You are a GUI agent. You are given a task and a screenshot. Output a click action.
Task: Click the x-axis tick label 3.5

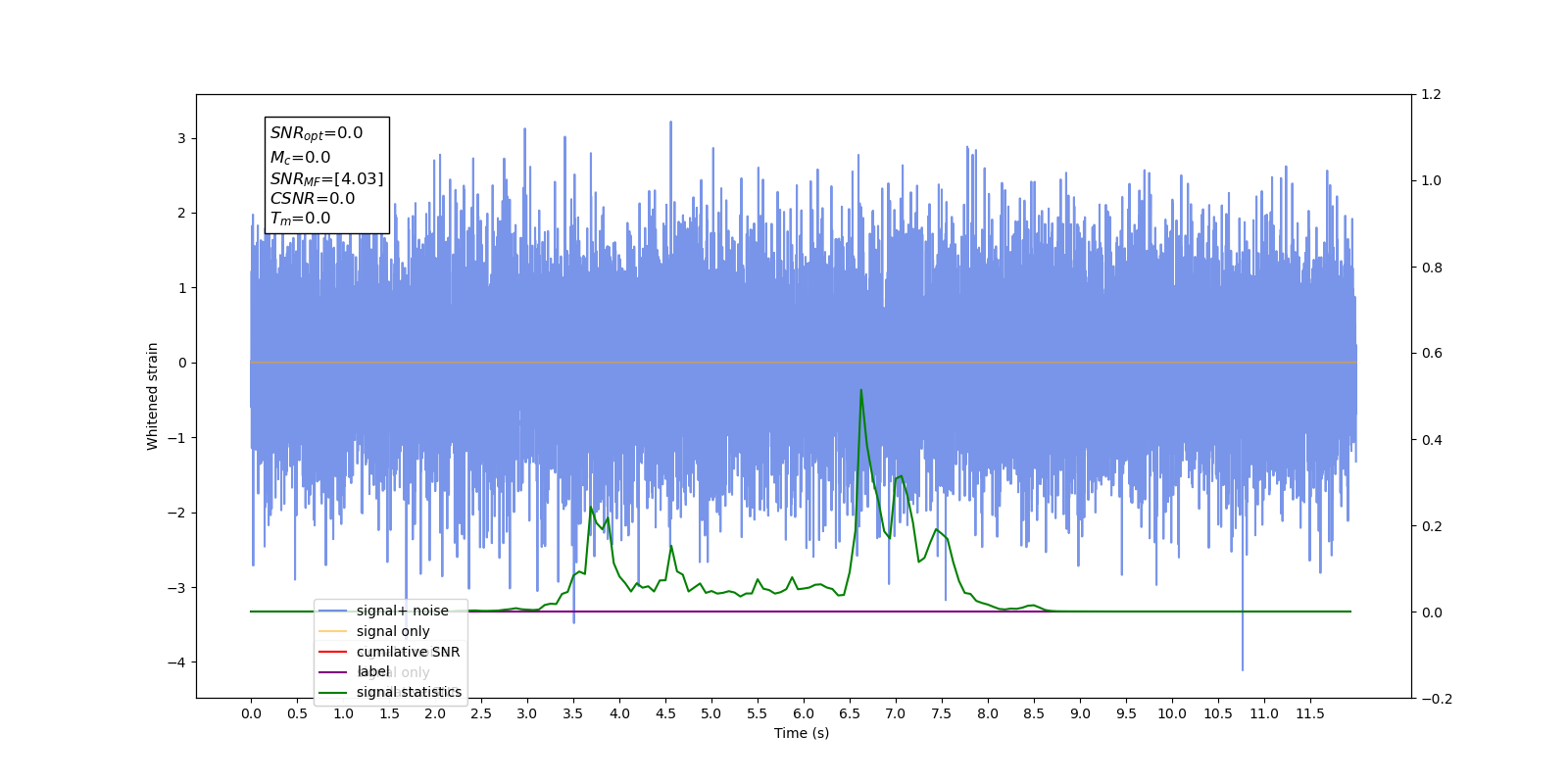coord(573,713)
